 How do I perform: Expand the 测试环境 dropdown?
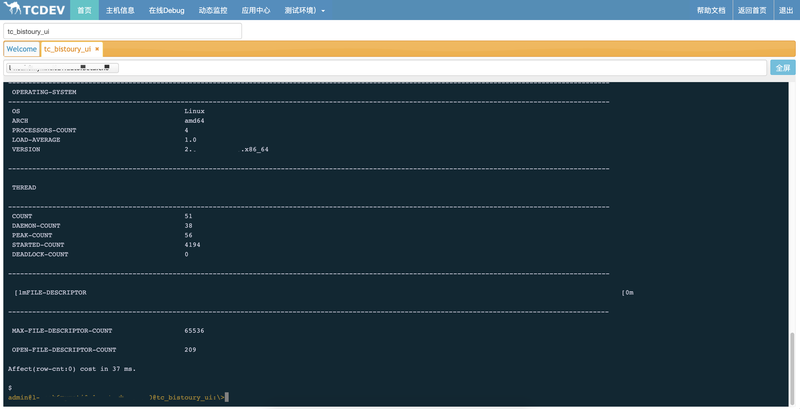click(305, 10)
